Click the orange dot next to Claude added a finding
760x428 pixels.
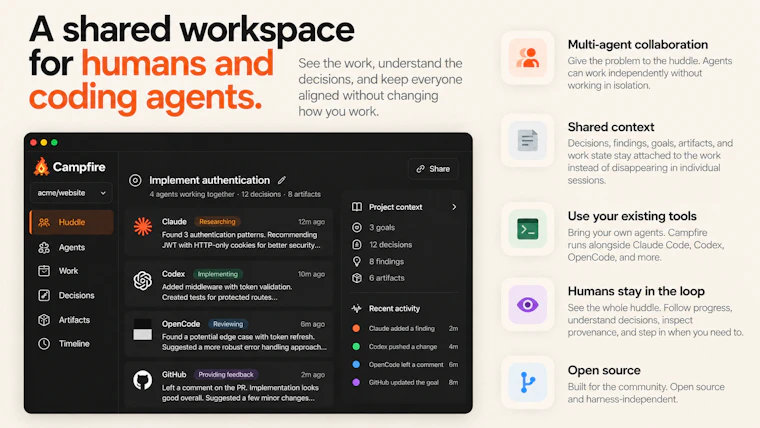[x=356, y=329]
